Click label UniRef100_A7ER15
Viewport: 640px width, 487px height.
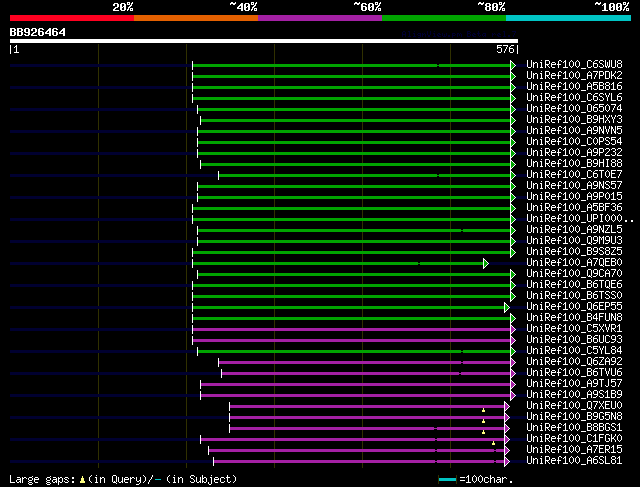(x=574, y=450)
